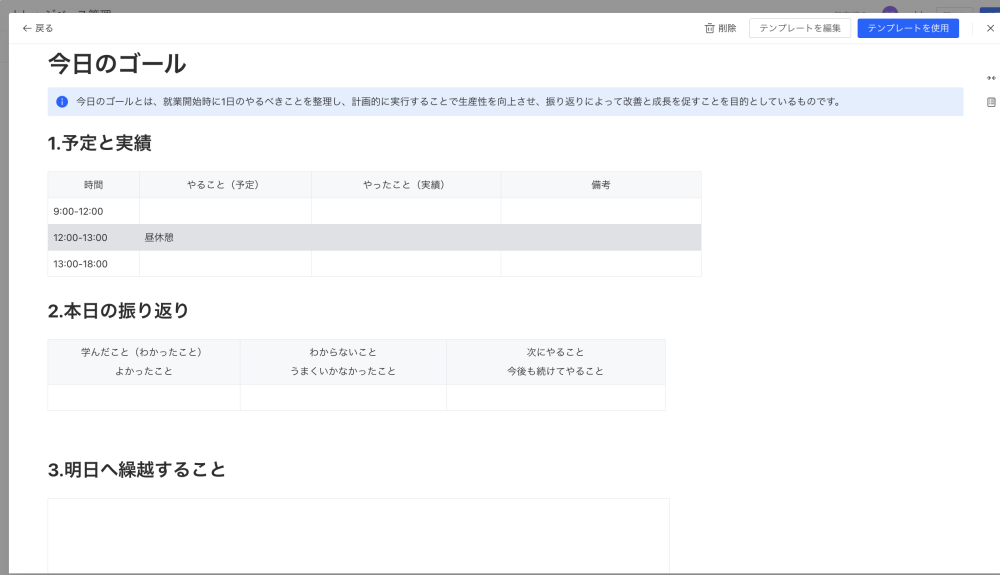Click the empty box under 明日へ繰越すること
The height and width of the screenshot is (575, 1000).
point(358,535)
